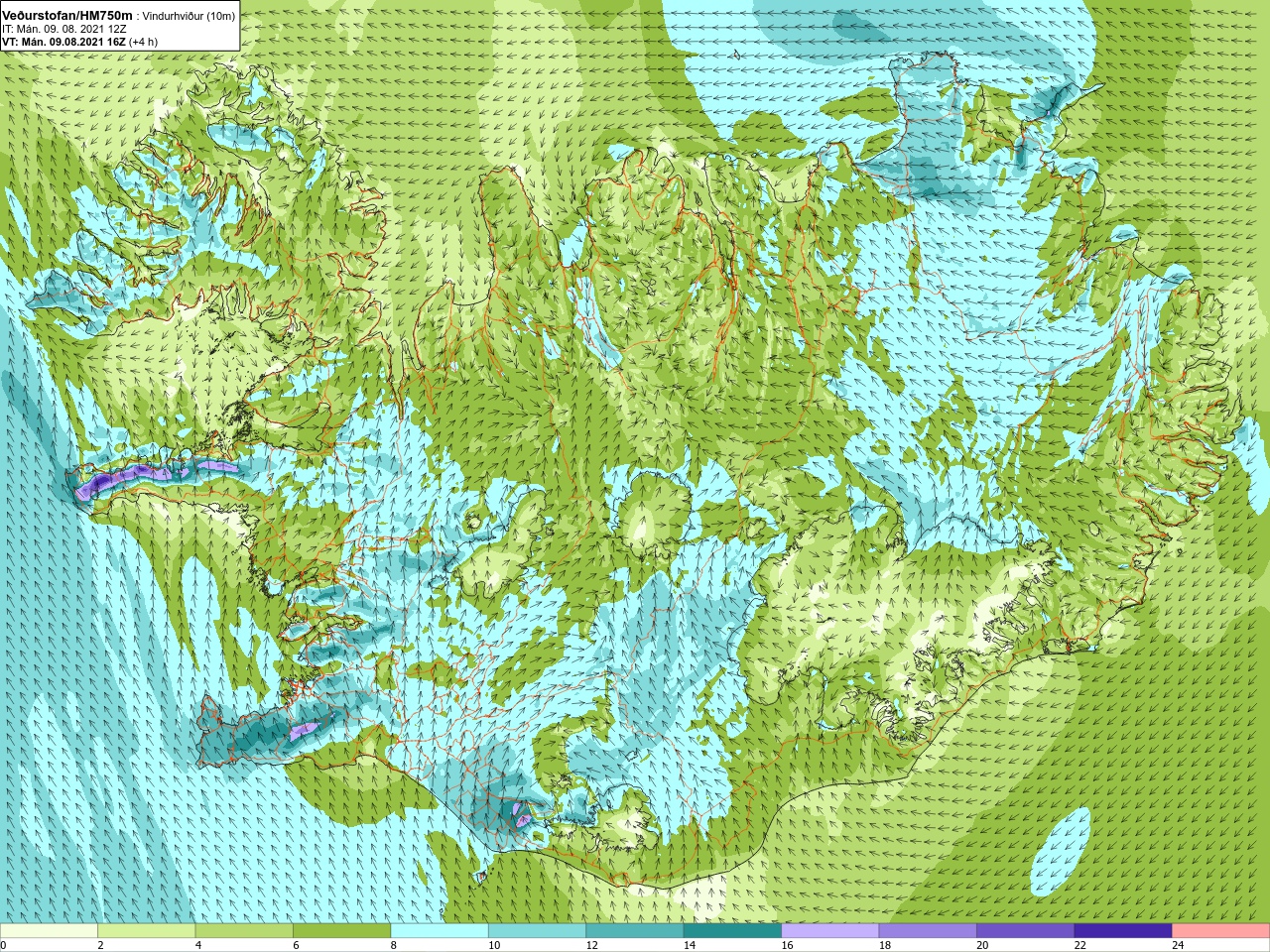Screen dimensions: 1270x952
Task: Click the Vindurhviður (10m) label
Action: click(x=190, y=16)
